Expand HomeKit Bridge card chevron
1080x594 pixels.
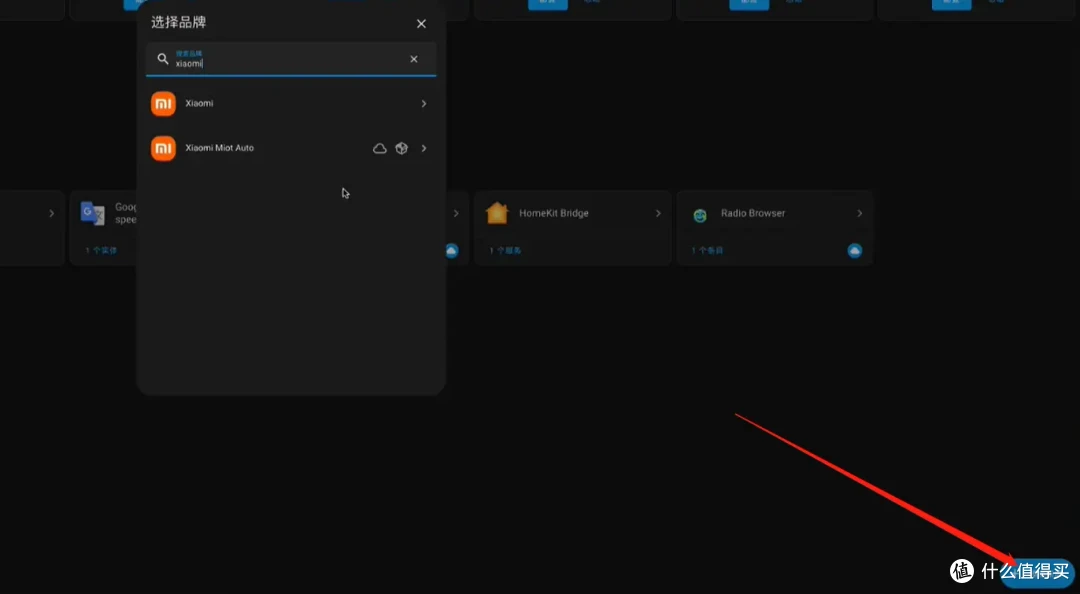tap(658, 214)
